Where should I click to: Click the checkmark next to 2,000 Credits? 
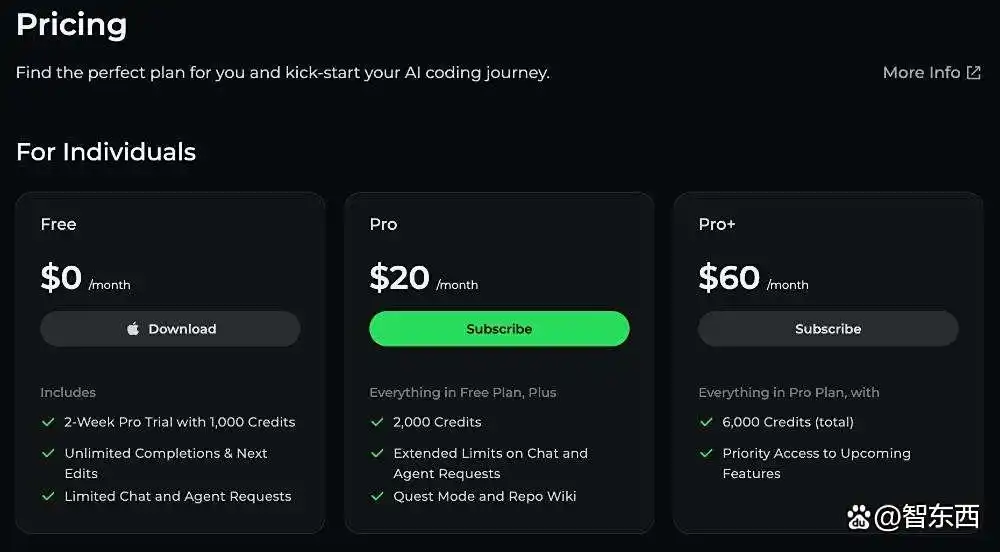377,422
